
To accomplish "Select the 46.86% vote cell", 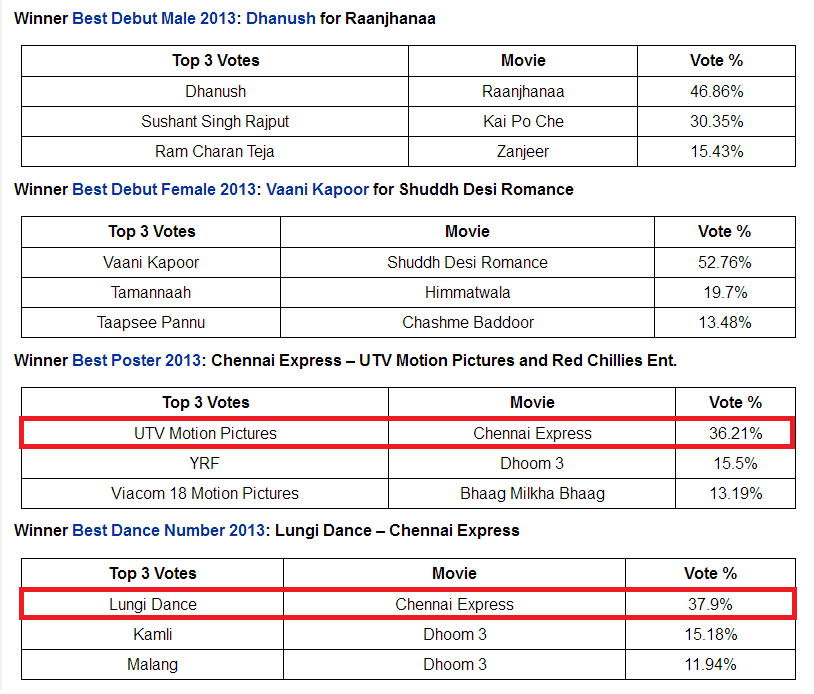I will click(716, 91).
